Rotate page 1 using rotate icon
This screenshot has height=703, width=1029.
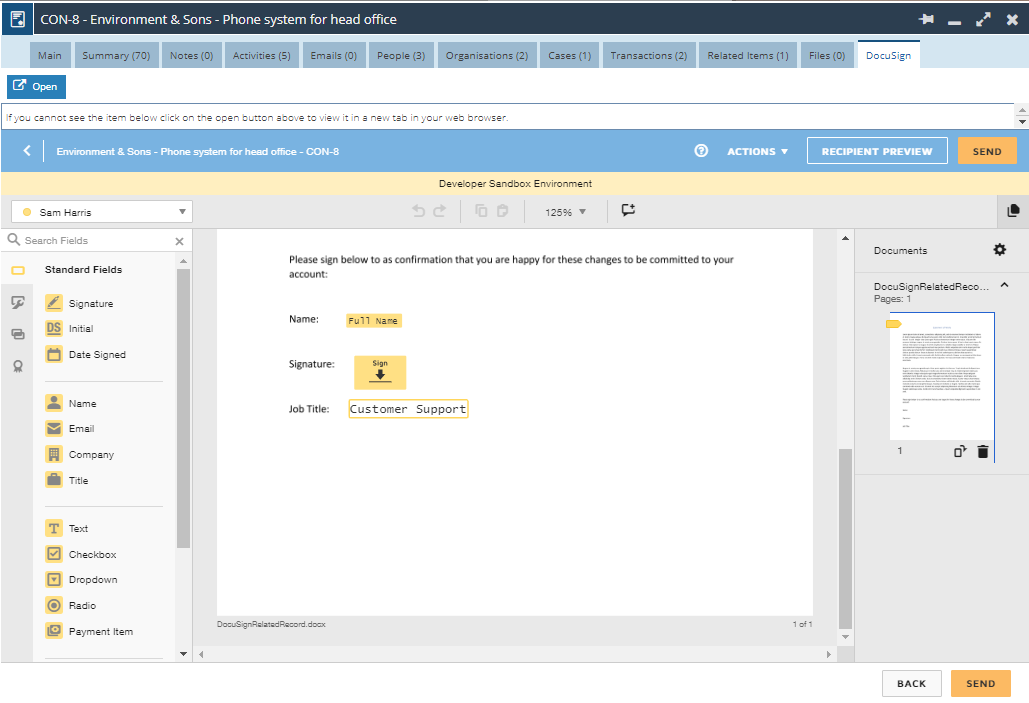coord(960,452)
